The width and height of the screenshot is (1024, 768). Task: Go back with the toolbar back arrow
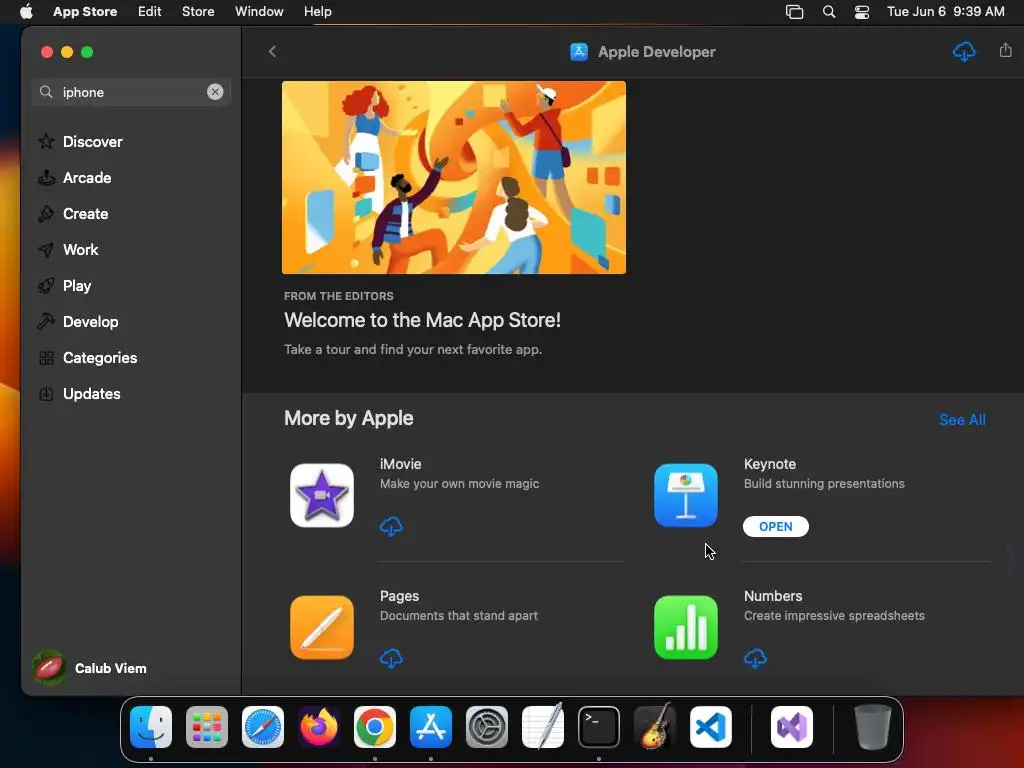click(272, 51)
